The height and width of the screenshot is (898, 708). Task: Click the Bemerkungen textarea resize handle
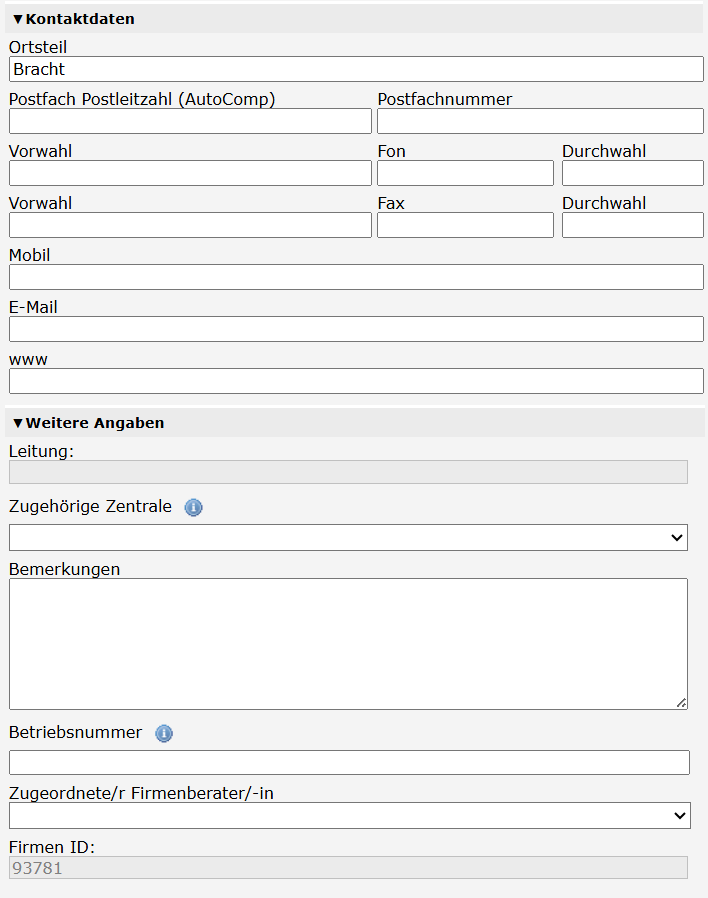click(681, 703)
